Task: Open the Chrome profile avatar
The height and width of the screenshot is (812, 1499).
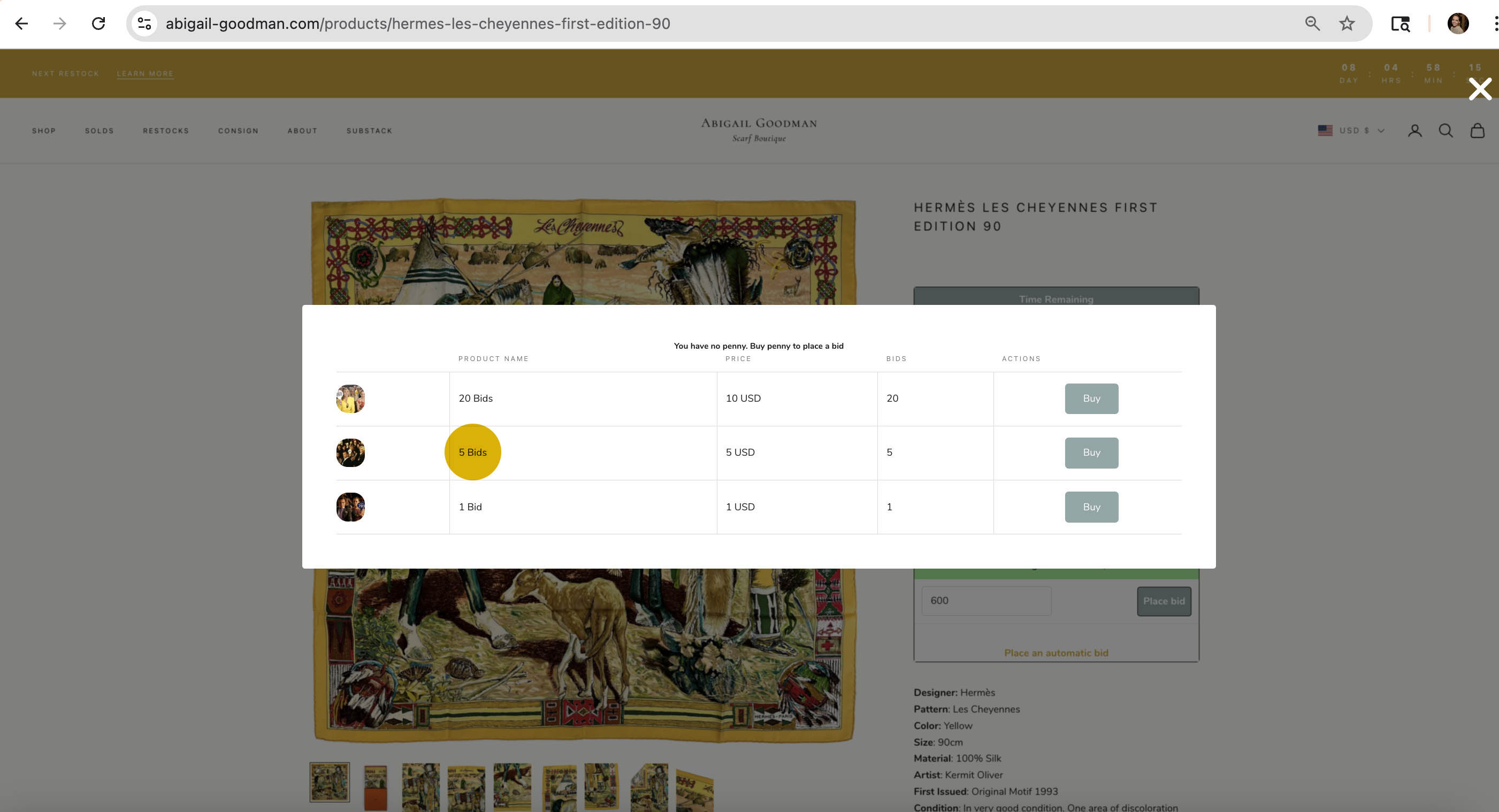Action: [1458, 23]
